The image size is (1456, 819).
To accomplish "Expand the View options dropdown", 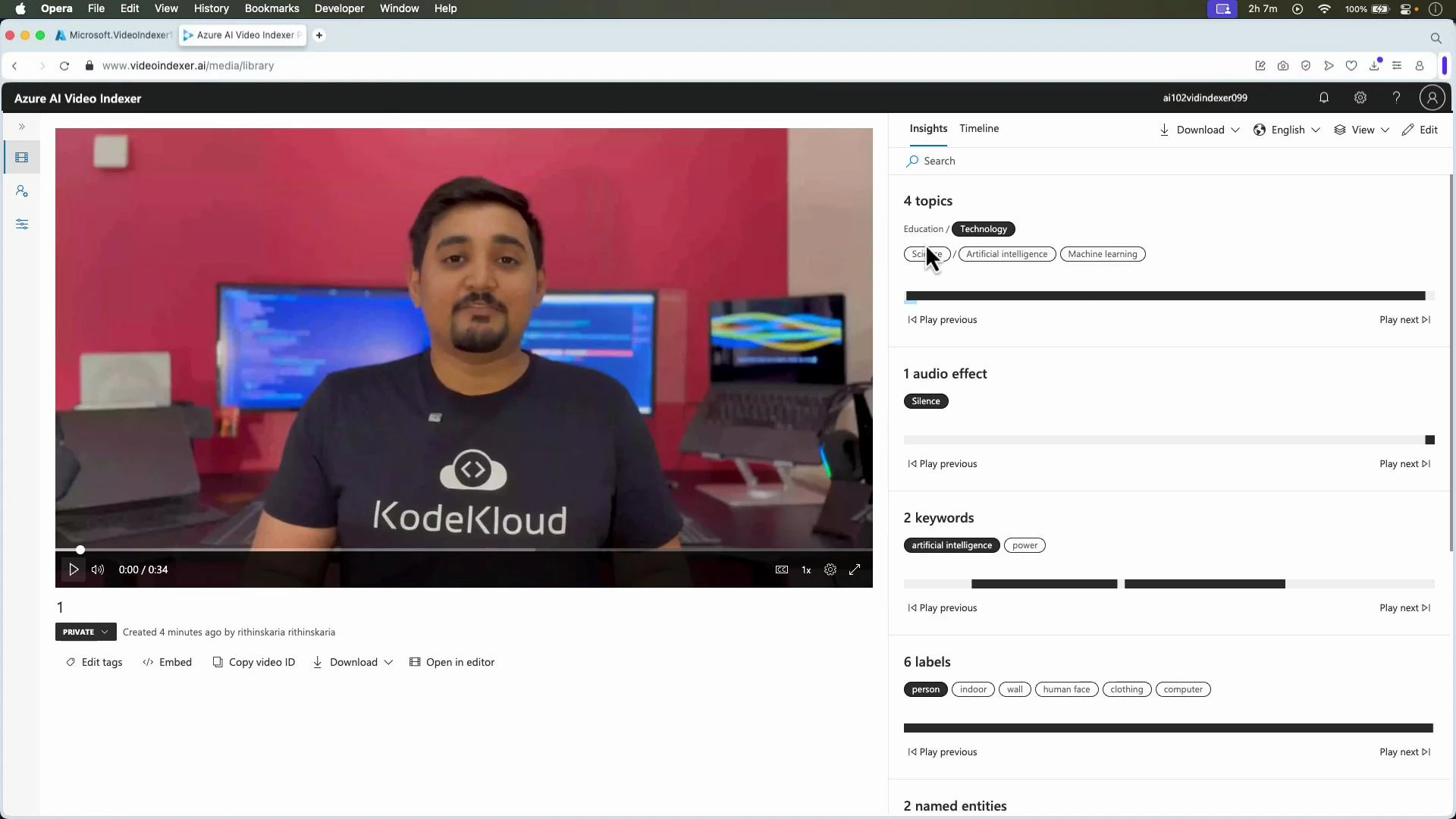I will 1361,129.
